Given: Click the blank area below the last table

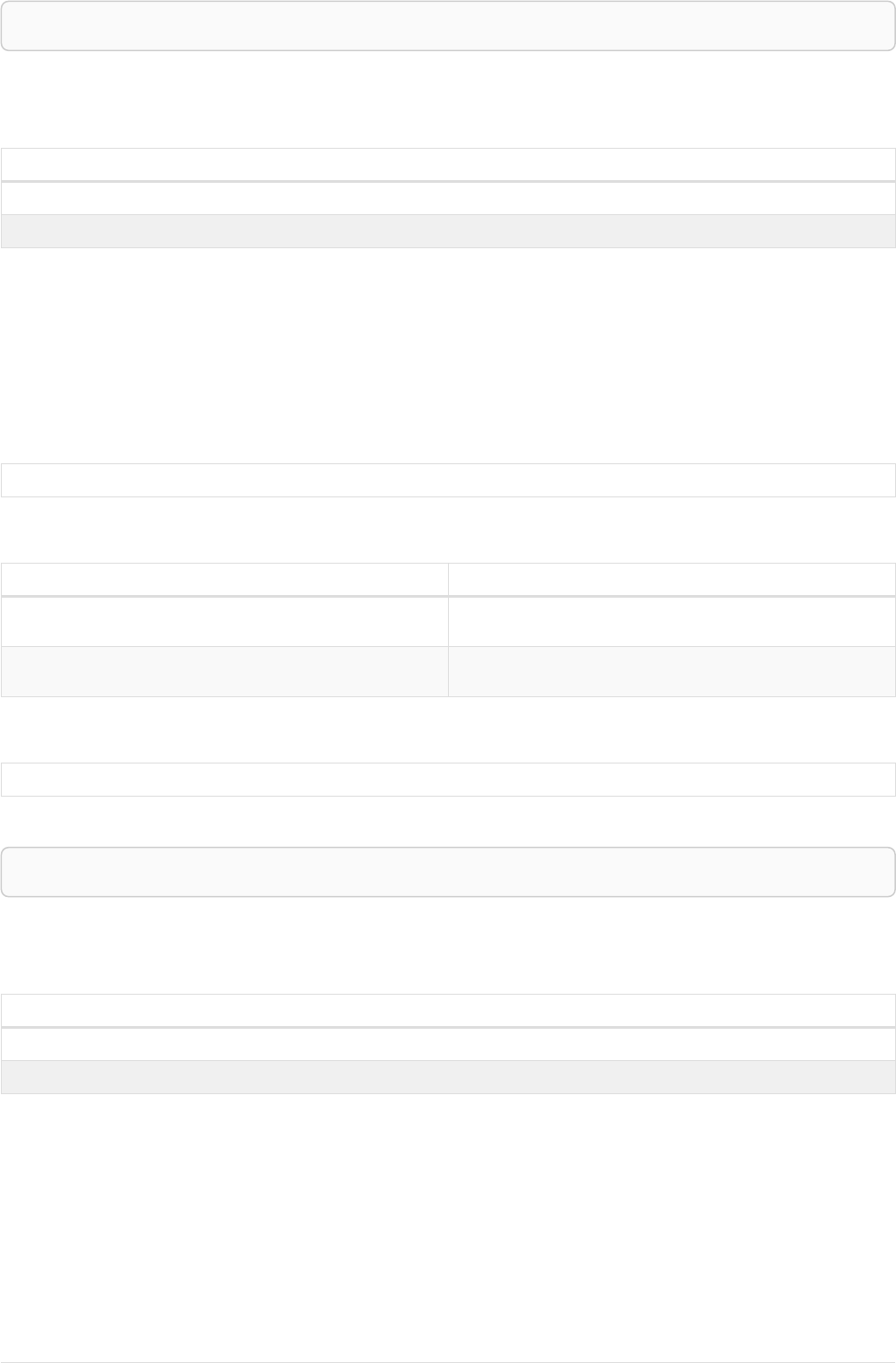Looking at the screenshot, I should 448,1219.
